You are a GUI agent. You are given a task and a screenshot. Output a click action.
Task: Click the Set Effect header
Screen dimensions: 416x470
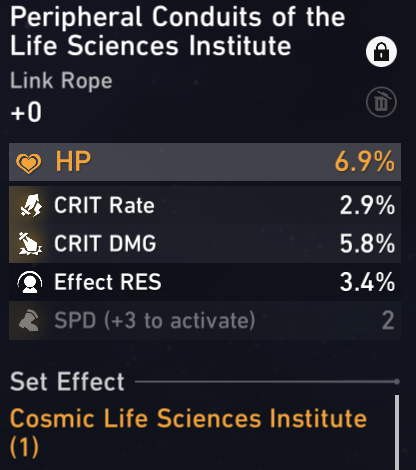point(67,381)
